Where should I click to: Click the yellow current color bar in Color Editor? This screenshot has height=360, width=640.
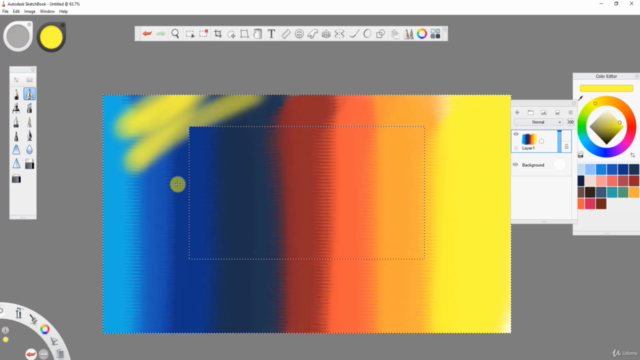tap(606, 88)
